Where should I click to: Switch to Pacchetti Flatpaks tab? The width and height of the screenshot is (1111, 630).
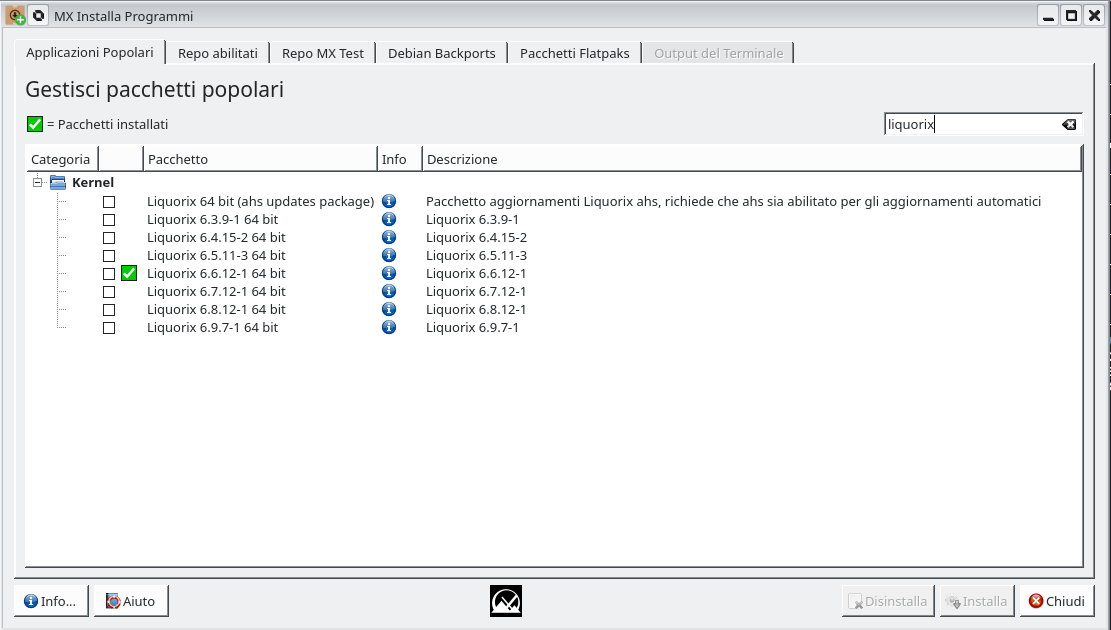click(575, 53)
